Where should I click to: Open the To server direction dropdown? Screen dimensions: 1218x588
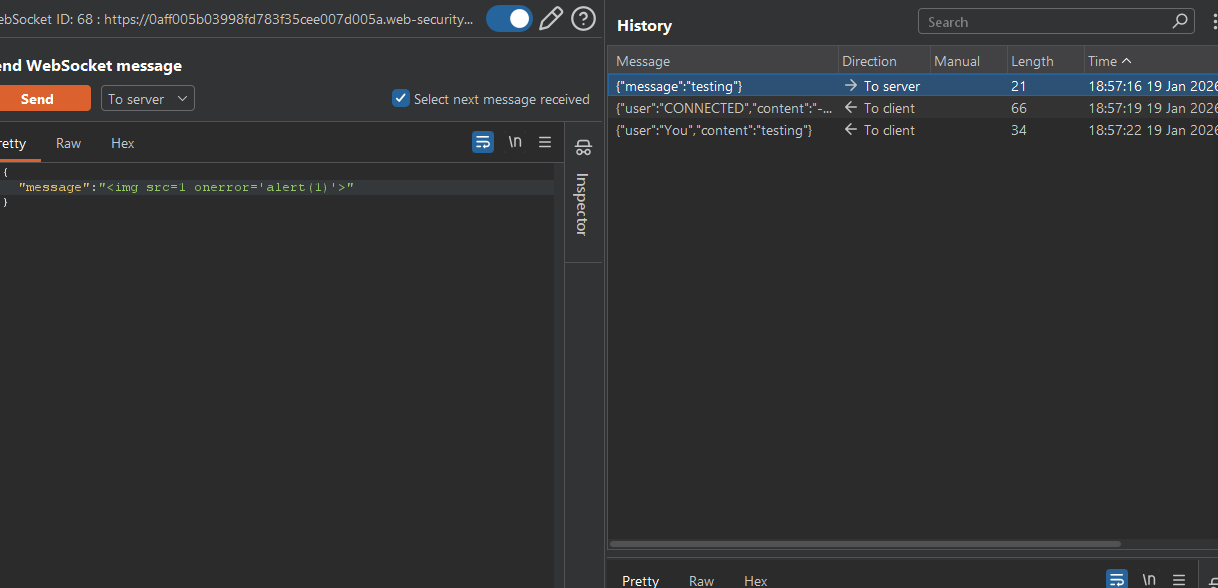coord(148,98)
